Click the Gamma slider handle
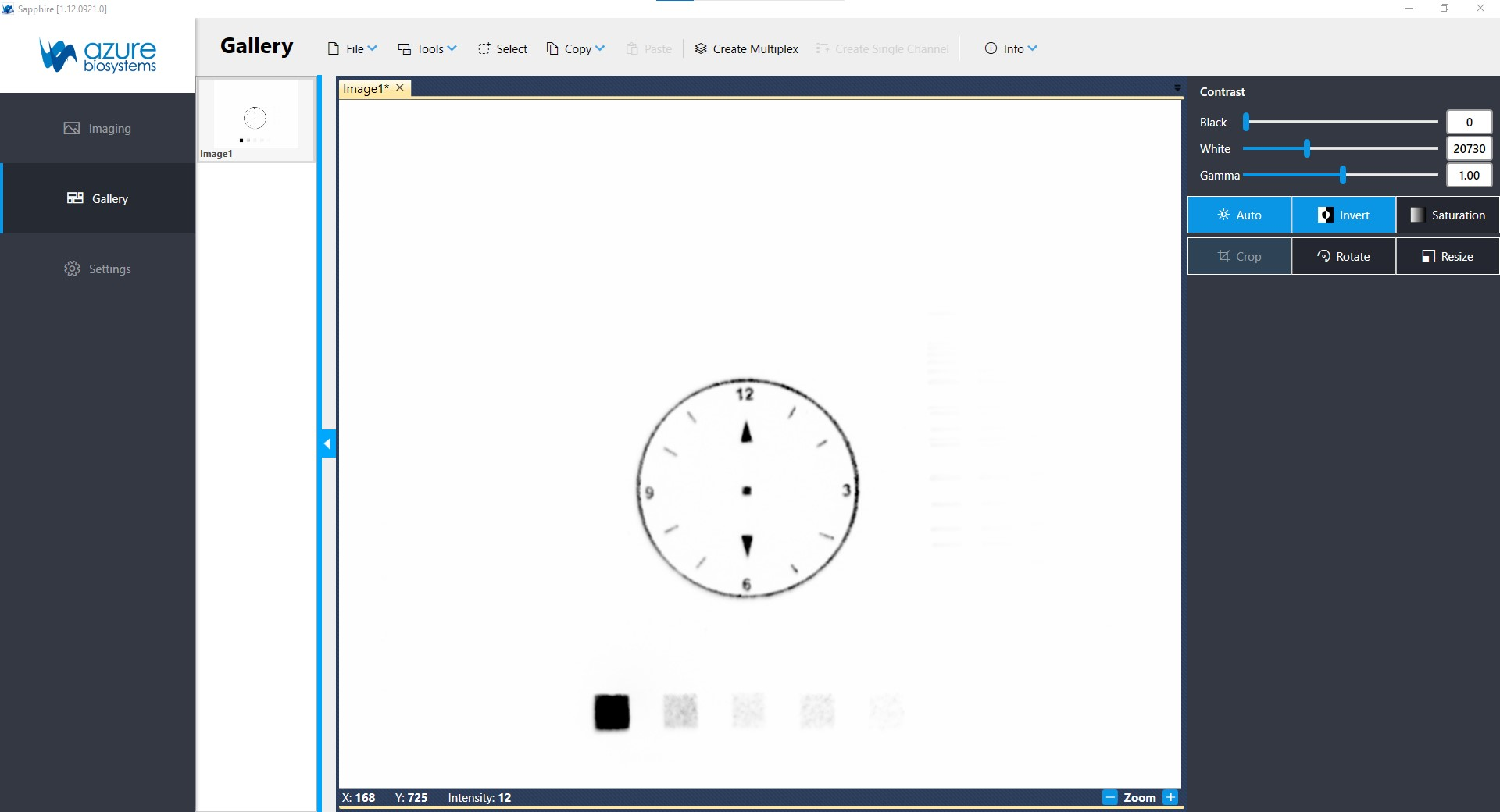1500x812 pixels. [x=1343, y=175]
